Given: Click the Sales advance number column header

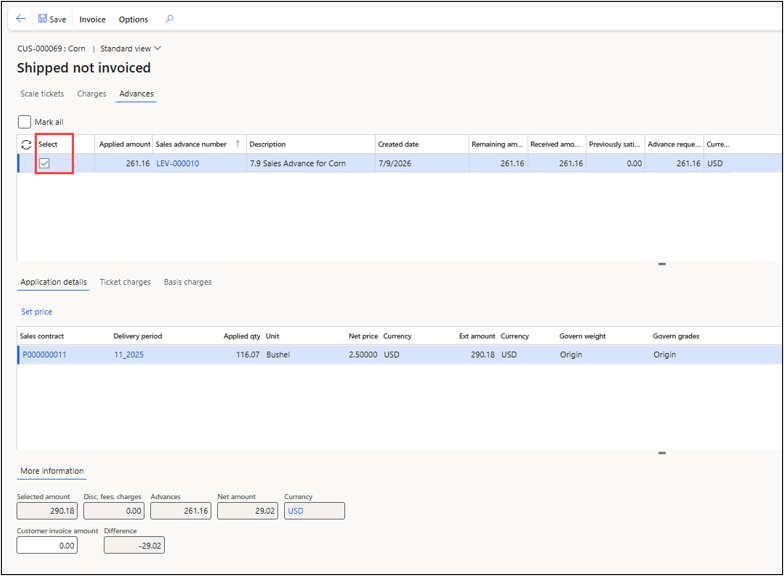Looking at the screenshot, I should click(x=191, y=144).
